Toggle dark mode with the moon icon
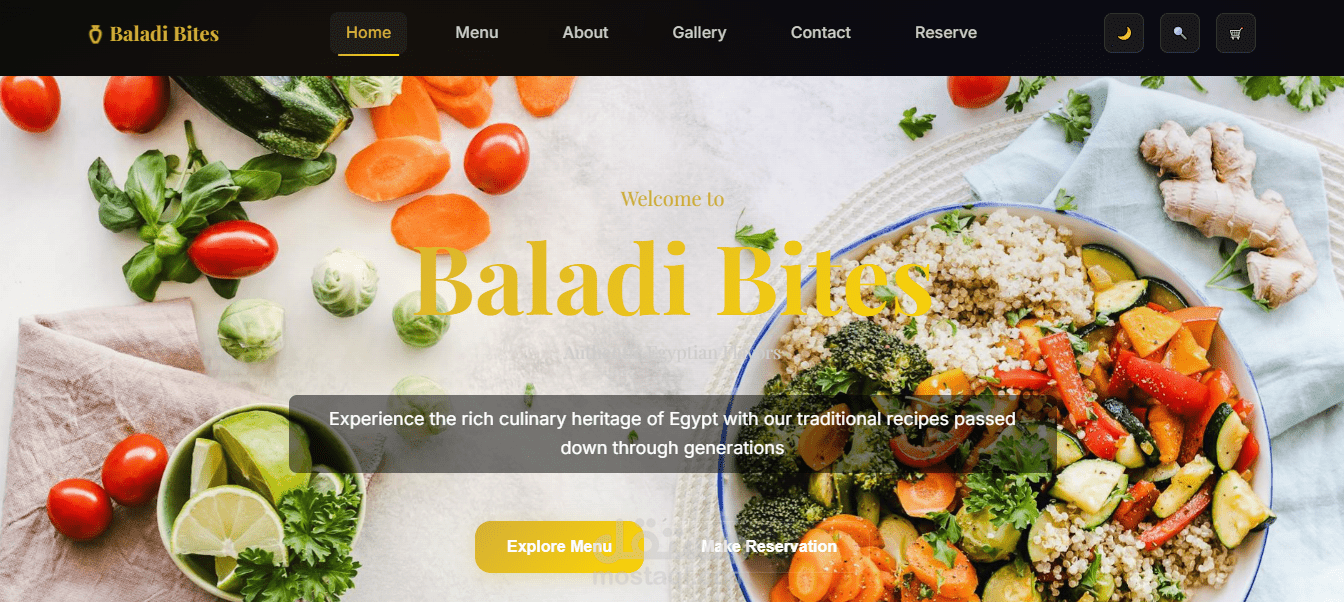The height and width of the screenshot is (602, 1344). point(1124,33)
